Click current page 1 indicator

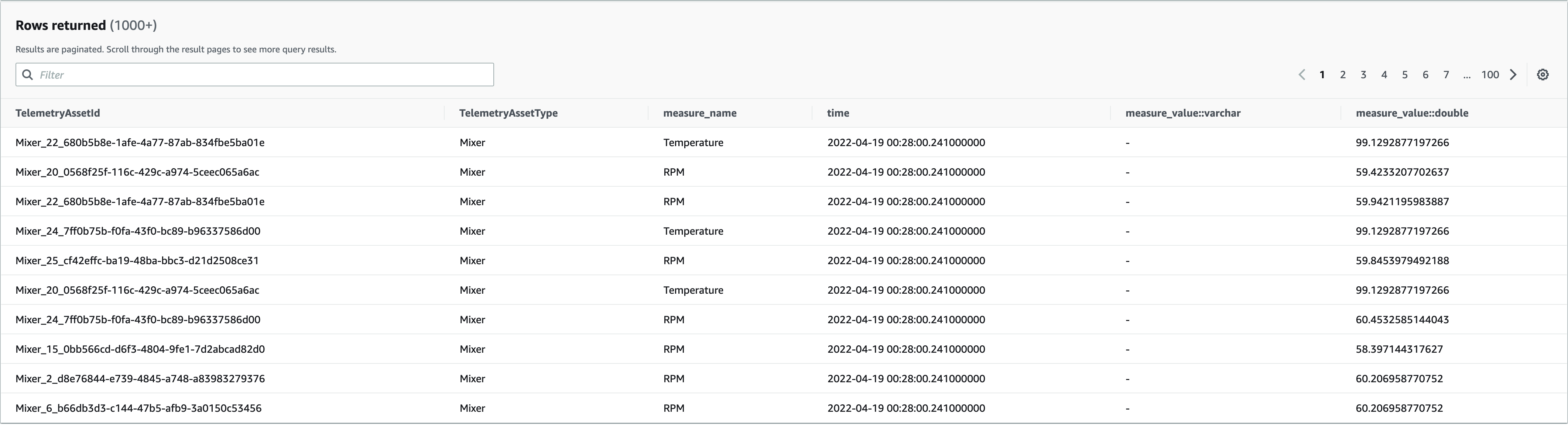point(1321,75)
